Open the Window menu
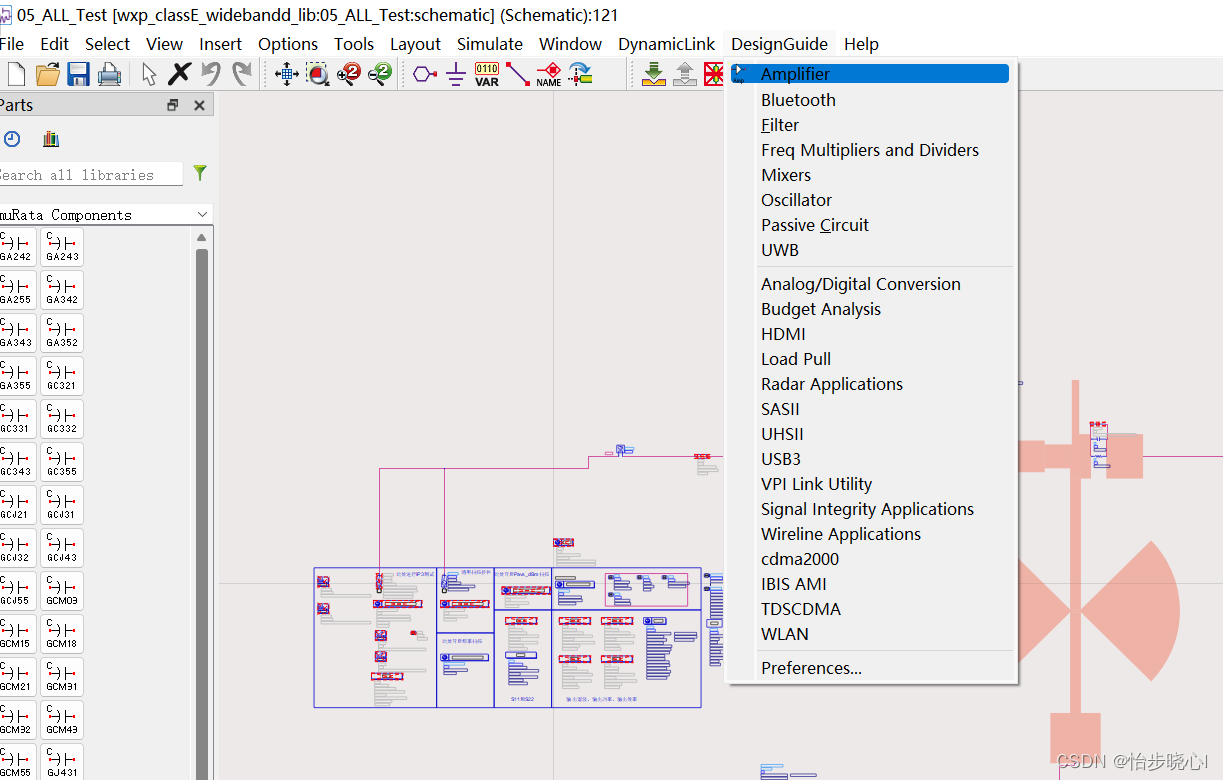The height and width of the screenshot is (780, 1223). point(570,44)
